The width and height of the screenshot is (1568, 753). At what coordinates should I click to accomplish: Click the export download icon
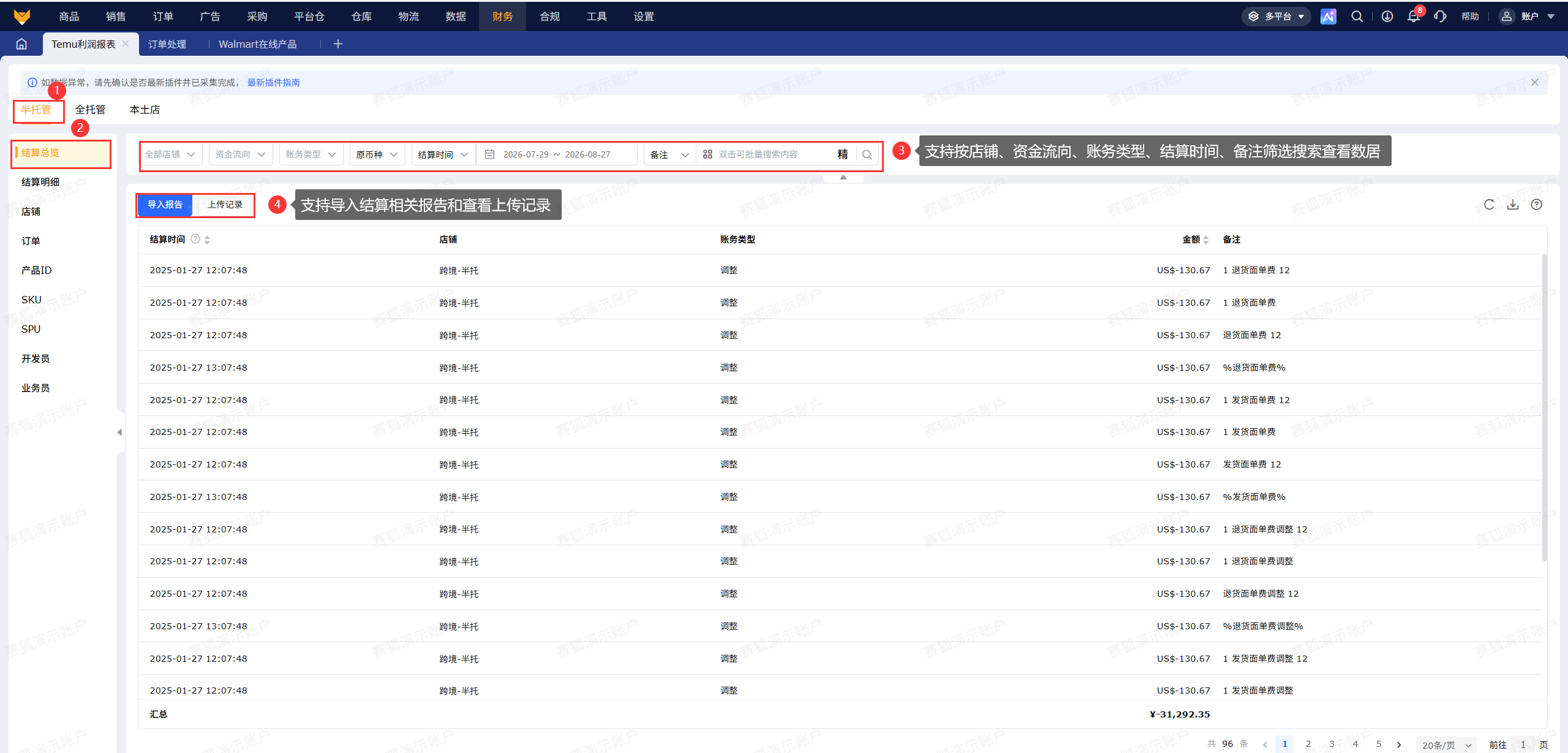click(1513, 205)
